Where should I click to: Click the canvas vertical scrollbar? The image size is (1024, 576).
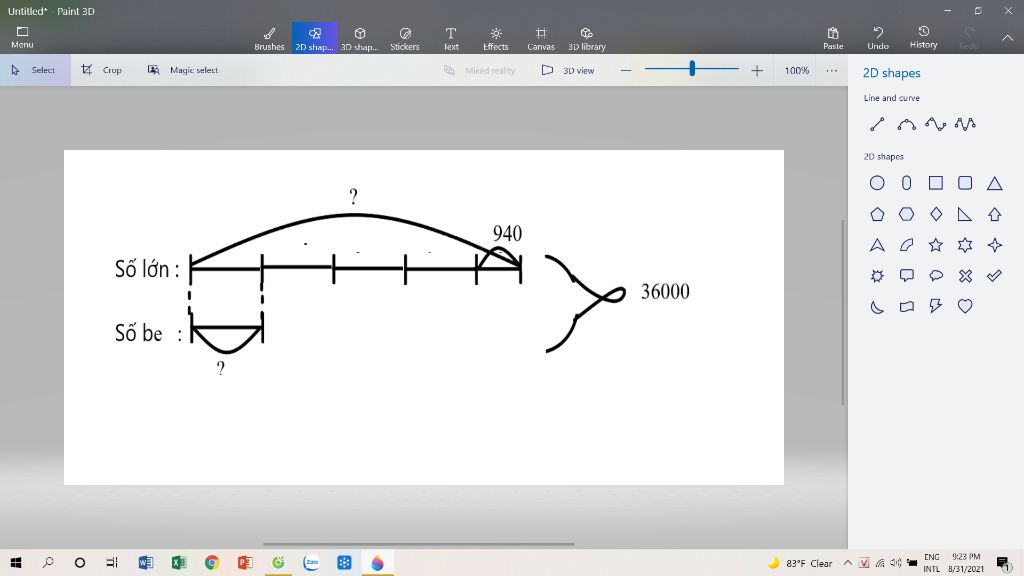842,312
